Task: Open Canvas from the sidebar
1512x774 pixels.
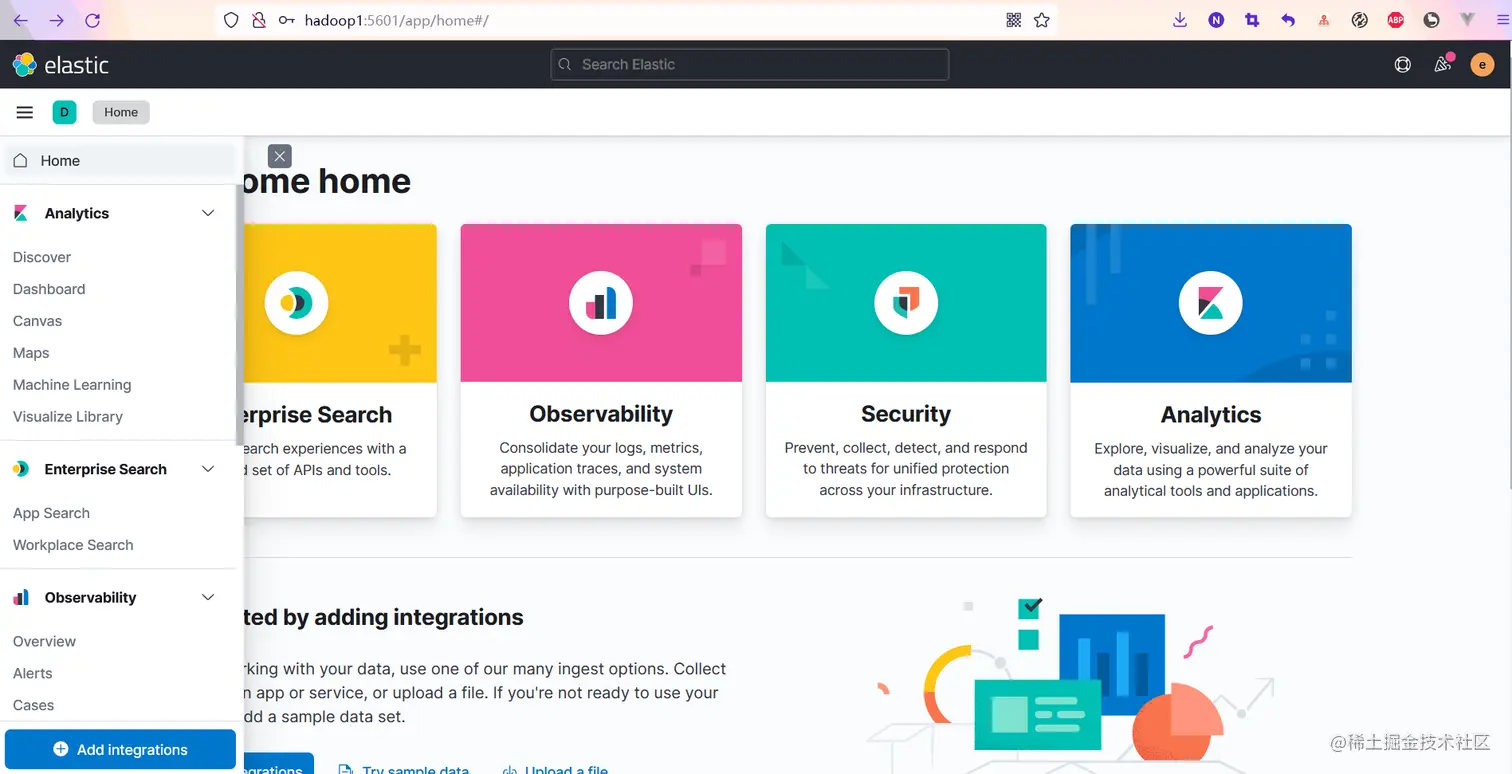Action: 37,321
